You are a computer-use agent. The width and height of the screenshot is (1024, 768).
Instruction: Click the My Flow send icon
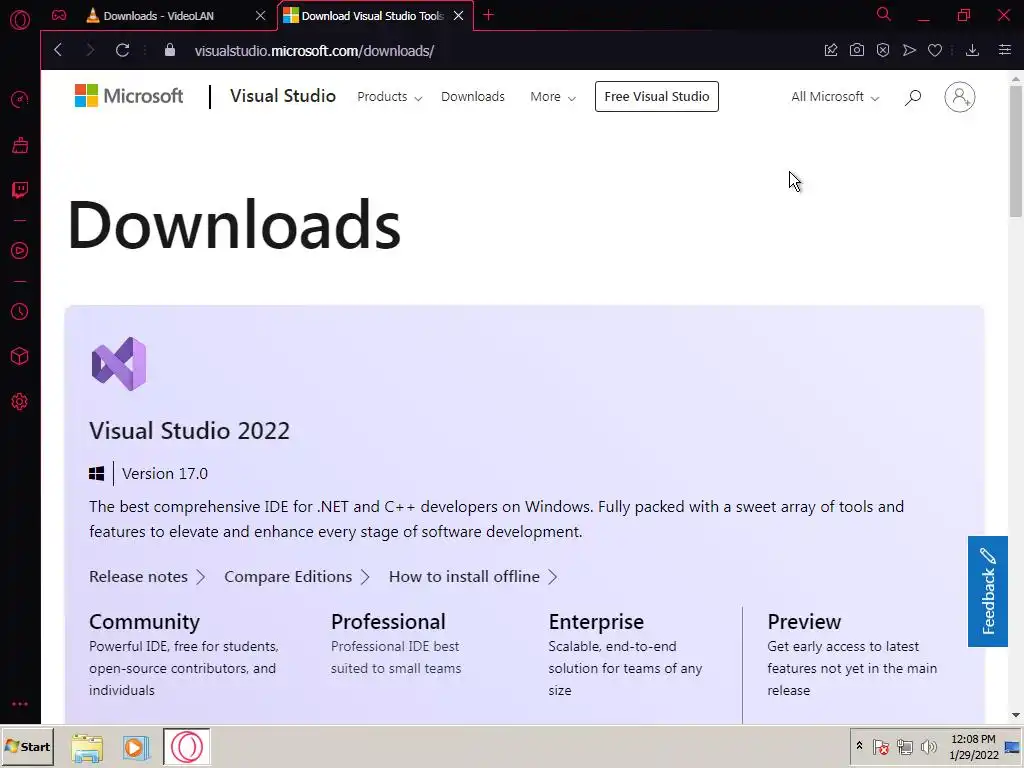coord(909,50)
